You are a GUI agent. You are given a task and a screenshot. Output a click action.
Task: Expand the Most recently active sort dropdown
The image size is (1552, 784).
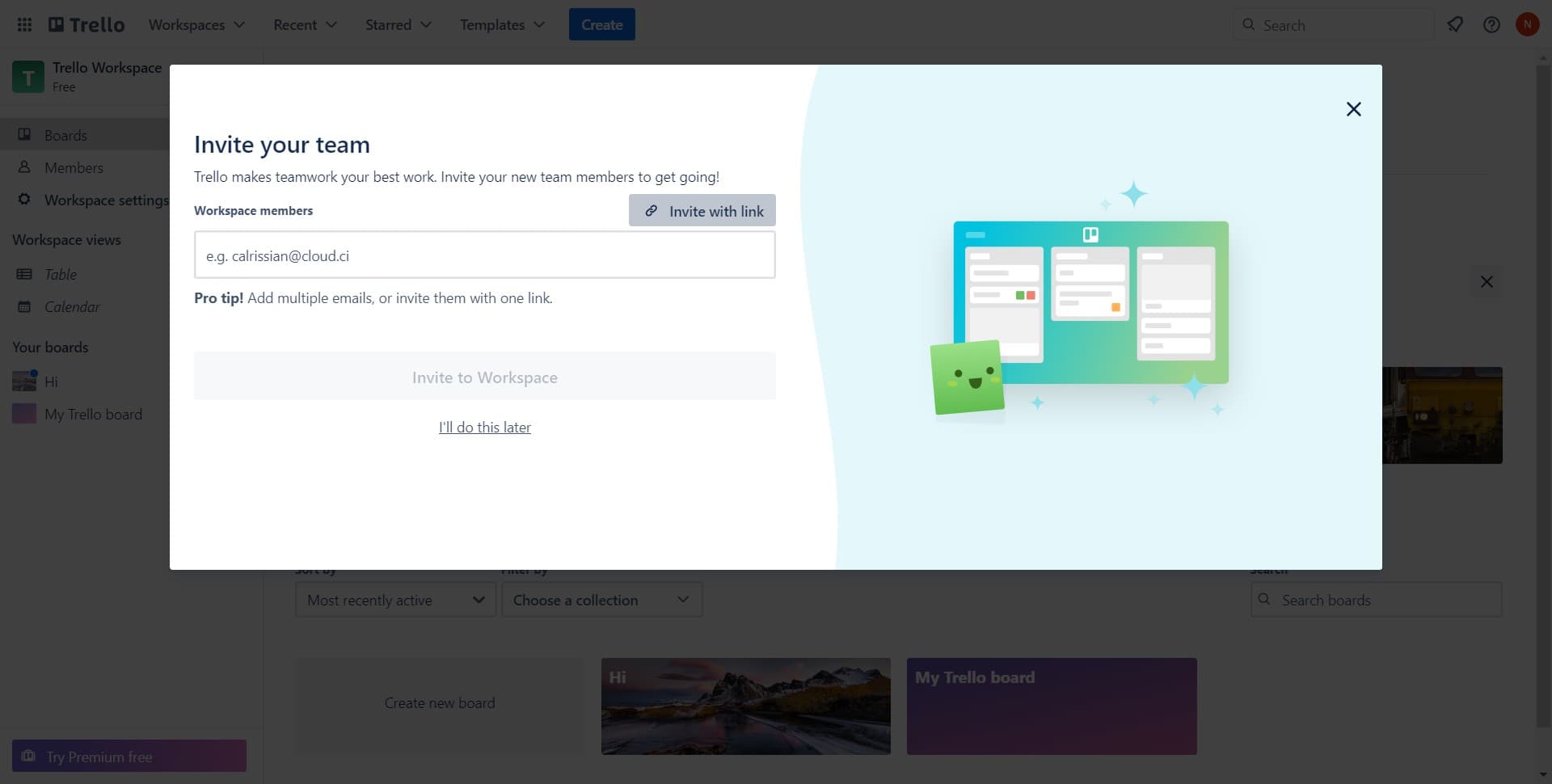click(394, 599)
